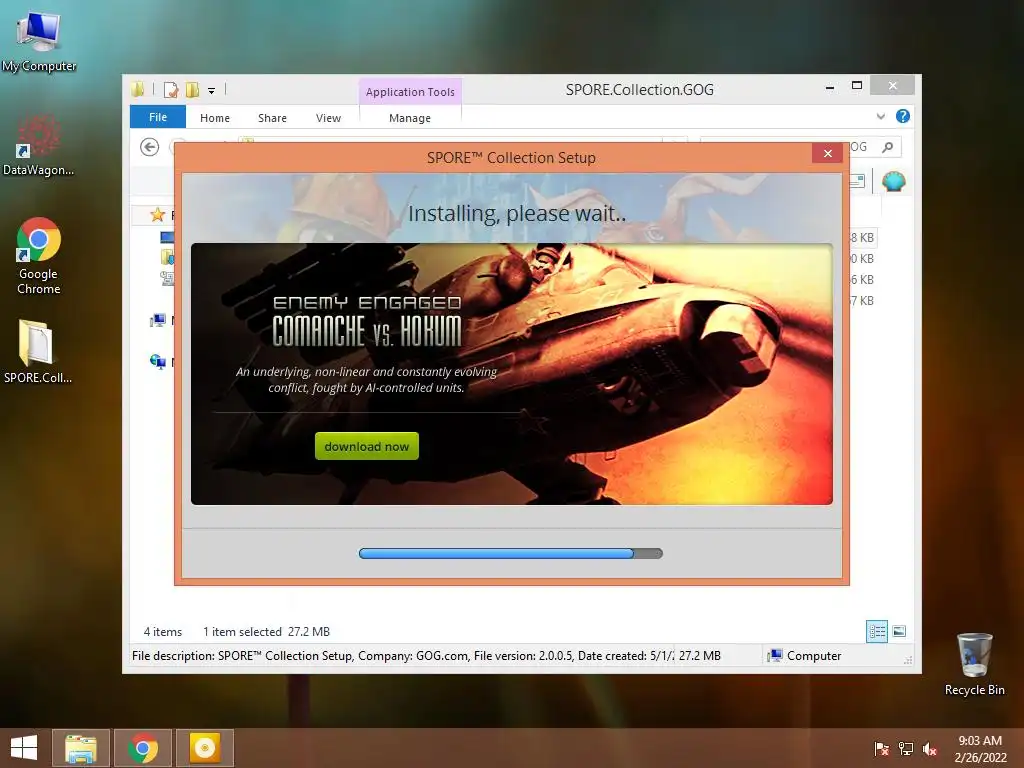Open Action Center flag in system tray
This screenshot has width=1024, height=768.
[881, 749]
